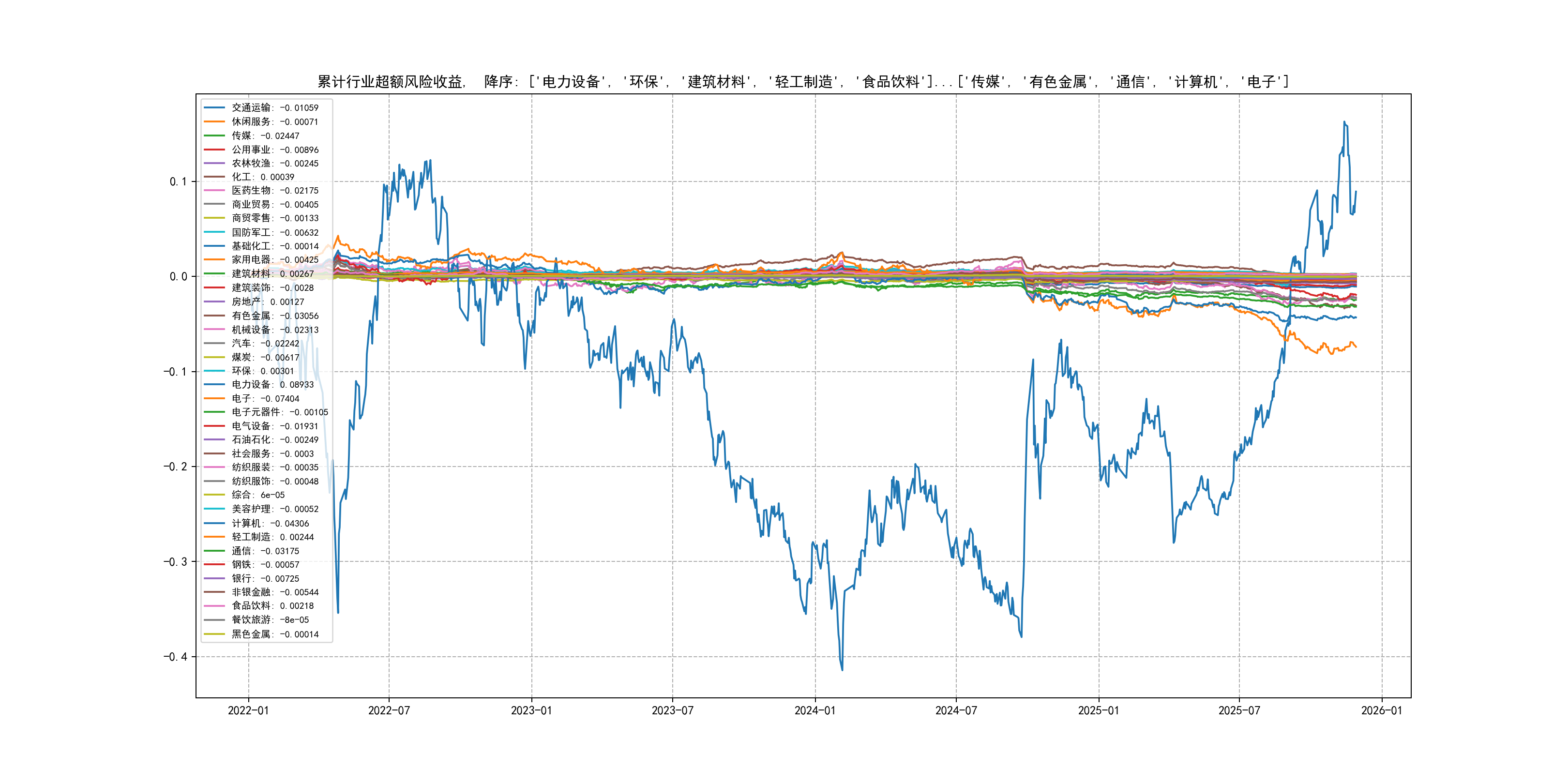Click the 2024-01 x-axis tick label
Screen dimensions: 1568x784
[815, 711]
